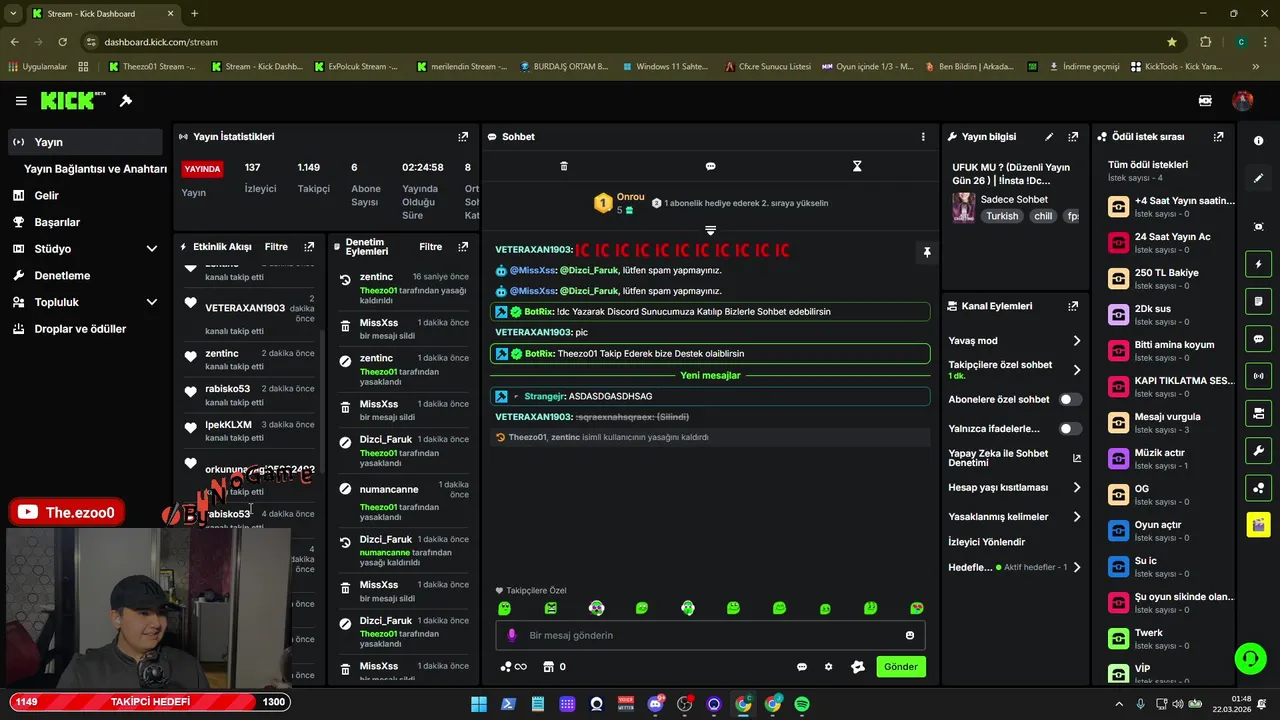Click the wrench icon in right sidebar
1280x720 pixels.
point(1258,450)
